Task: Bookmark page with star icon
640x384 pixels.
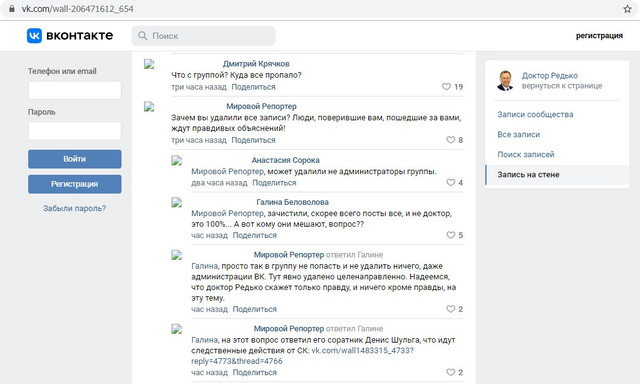Action: coord(627,9)
